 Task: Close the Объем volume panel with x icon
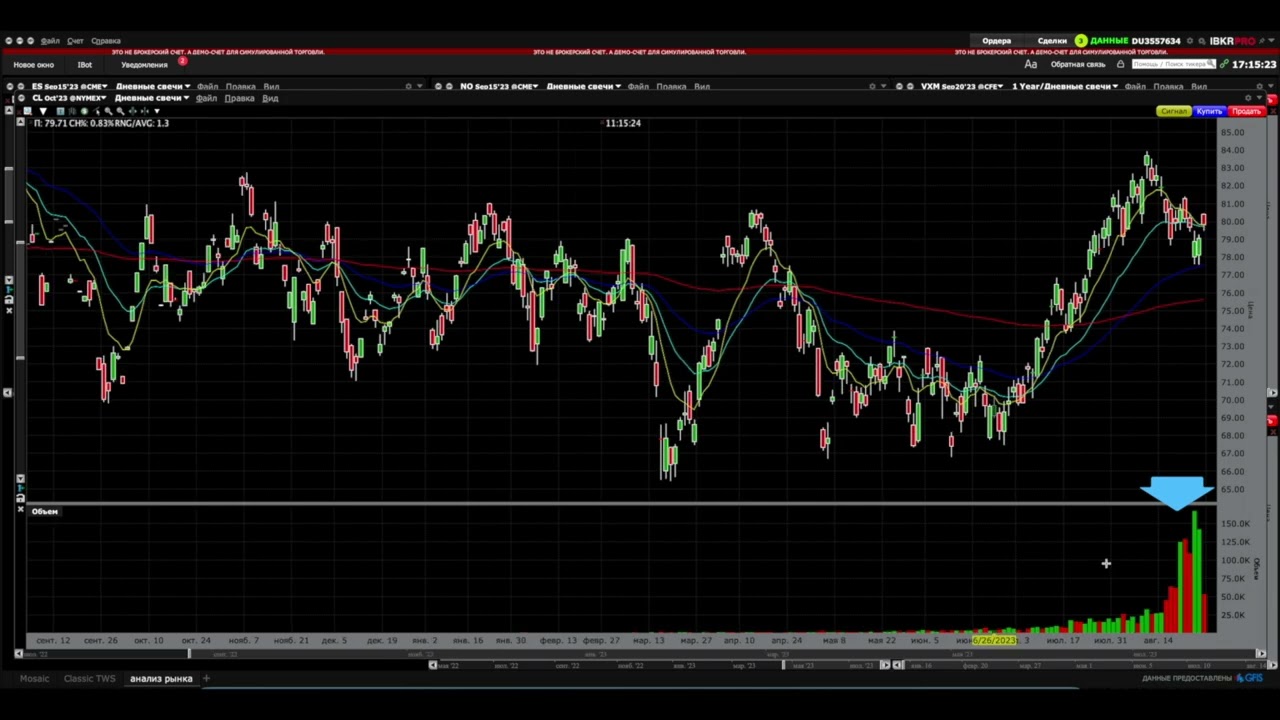[20, 510]
